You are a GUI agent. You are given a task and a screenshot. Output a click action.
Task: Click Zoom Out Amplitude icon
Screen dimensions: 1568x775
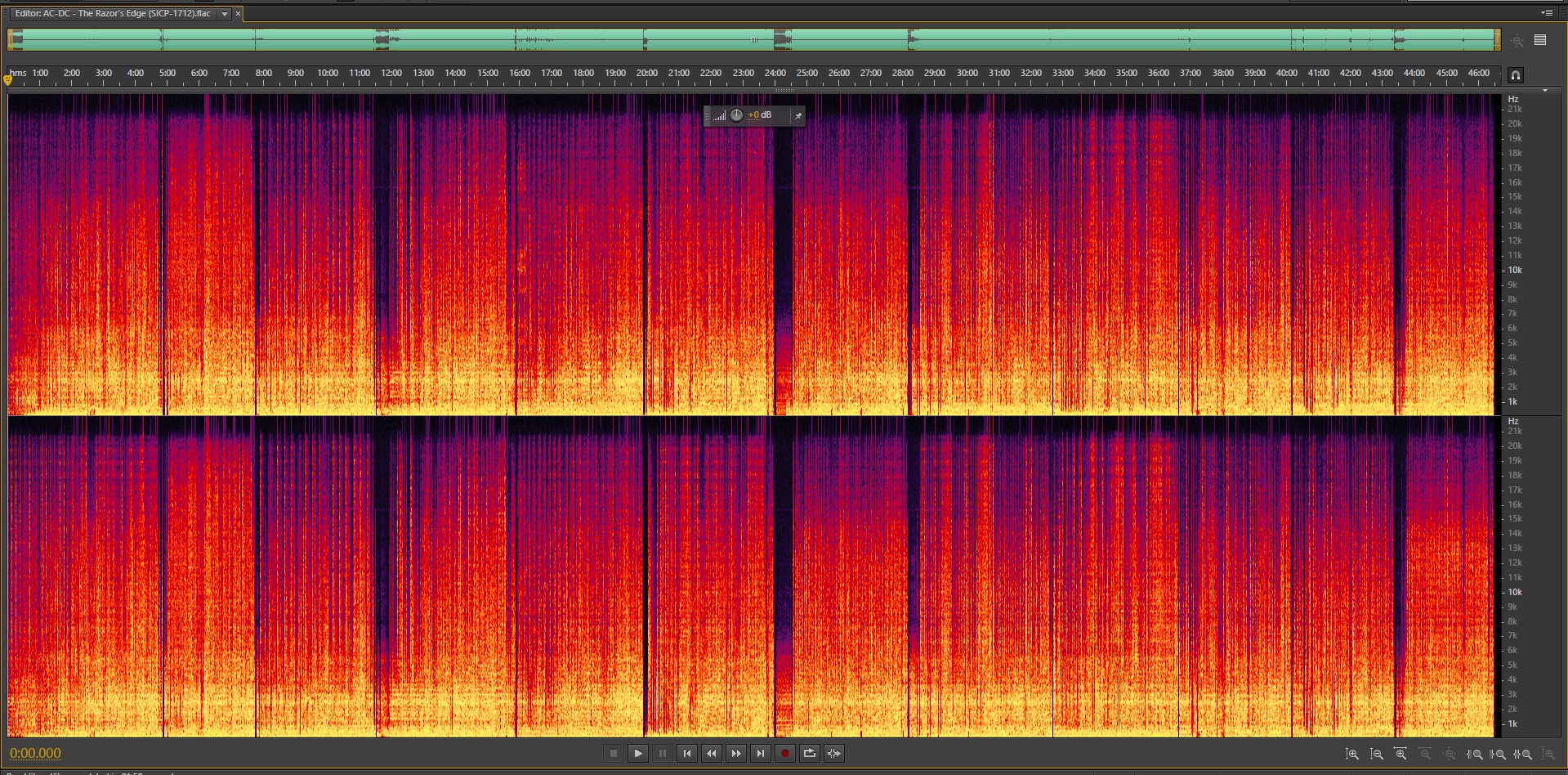coord(1377,755)
